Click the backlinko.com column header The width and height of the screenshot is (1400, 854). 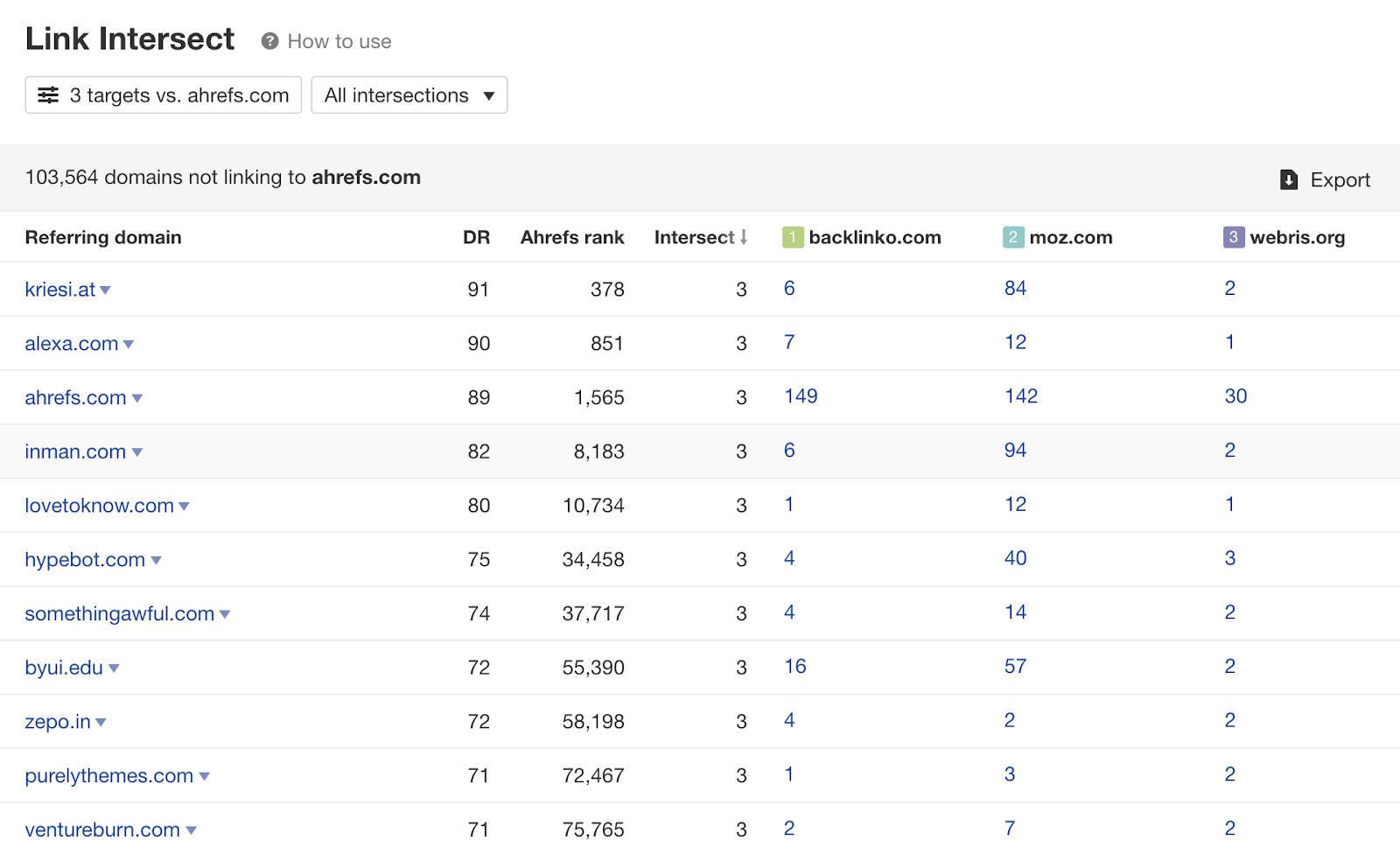coord(875,237)
